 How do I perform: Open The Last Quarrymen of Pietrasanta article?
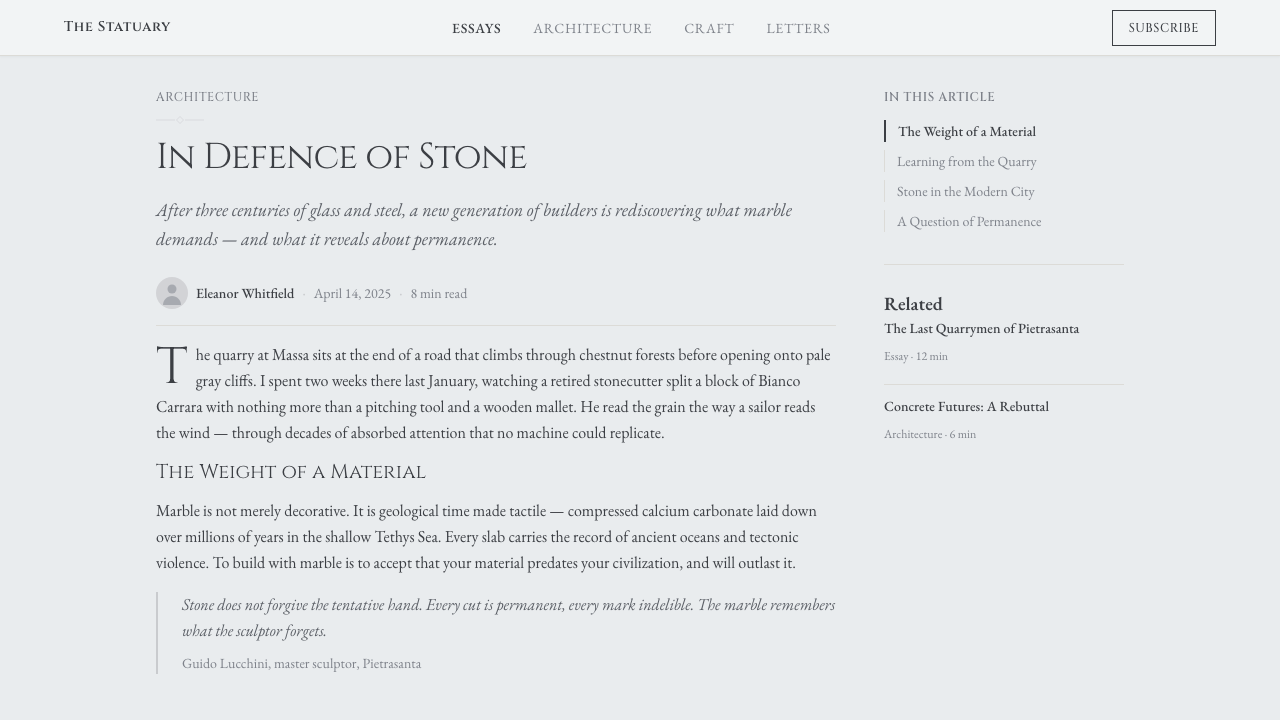(x=981, y=329)
